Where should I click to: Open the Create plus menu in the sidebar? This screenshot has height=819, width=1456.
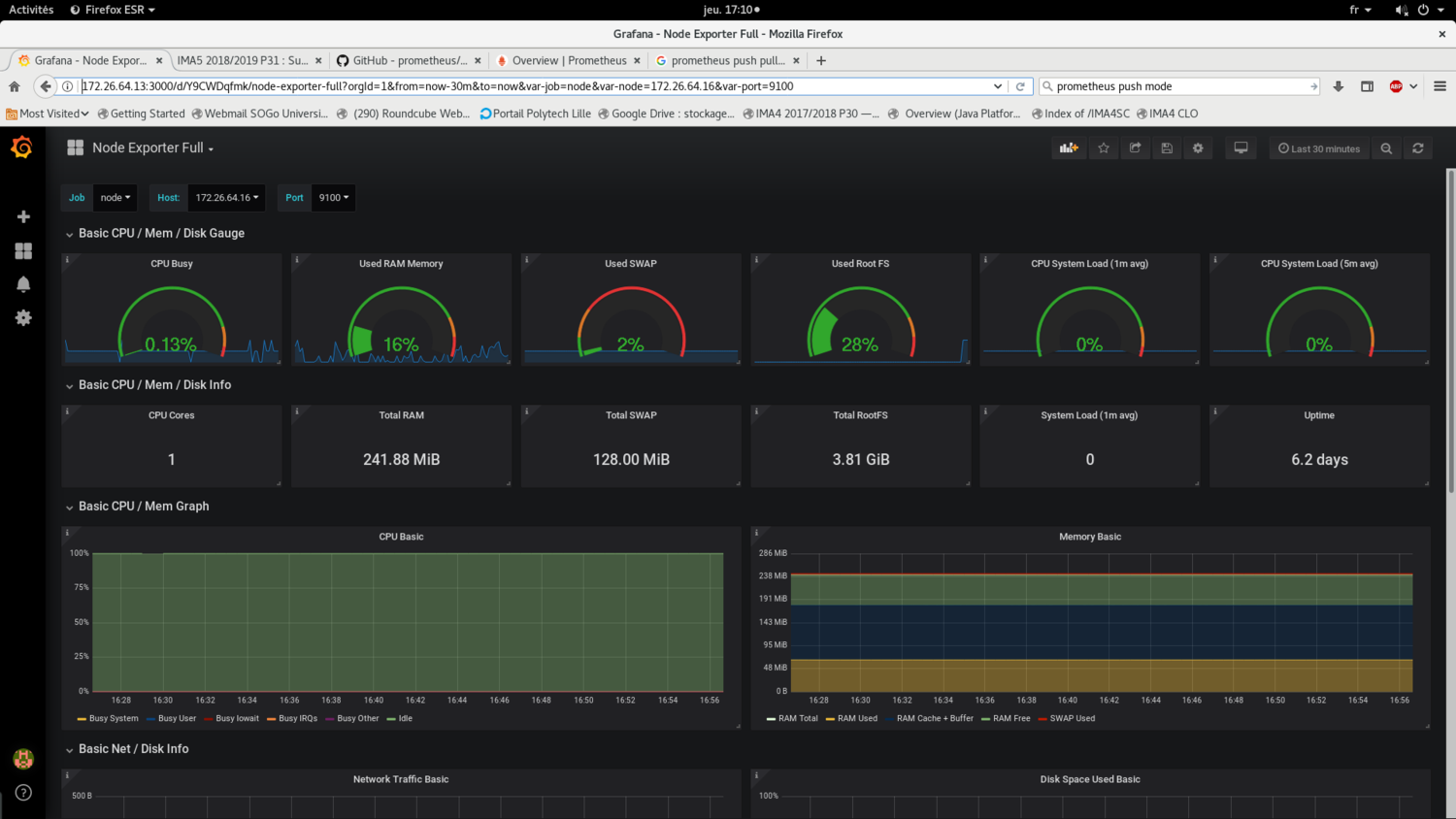(23, 216)
